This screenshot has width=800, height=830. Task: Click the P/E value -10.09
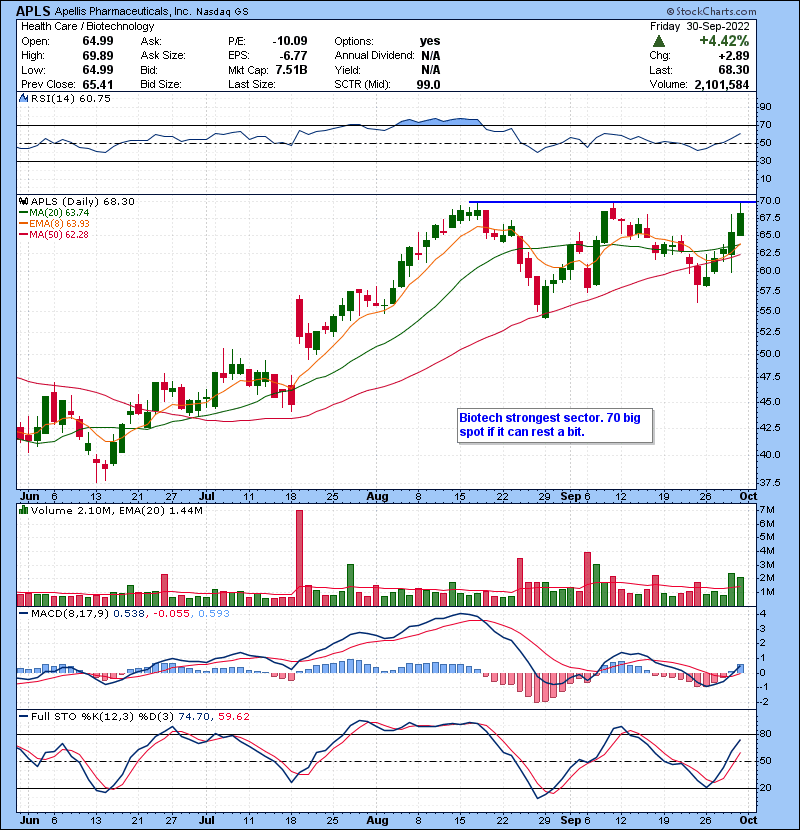click(290, 41)
